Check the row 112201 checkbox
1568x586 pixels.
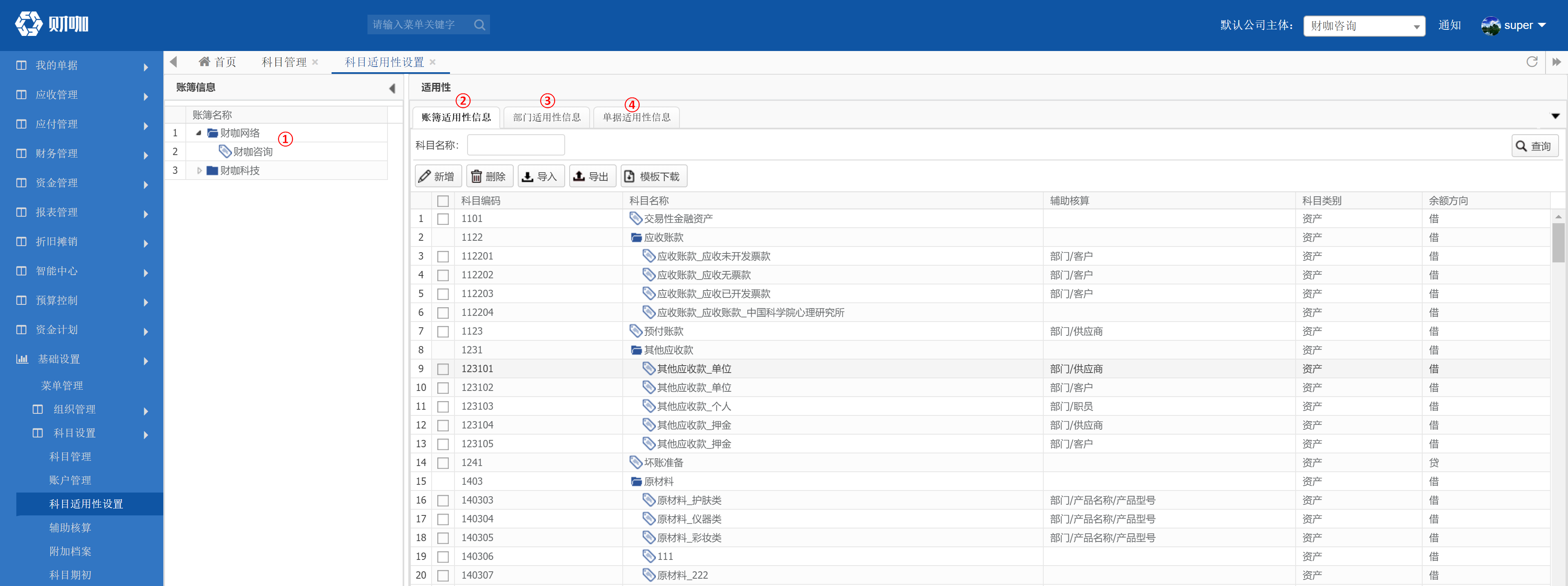tap(443, 257)
